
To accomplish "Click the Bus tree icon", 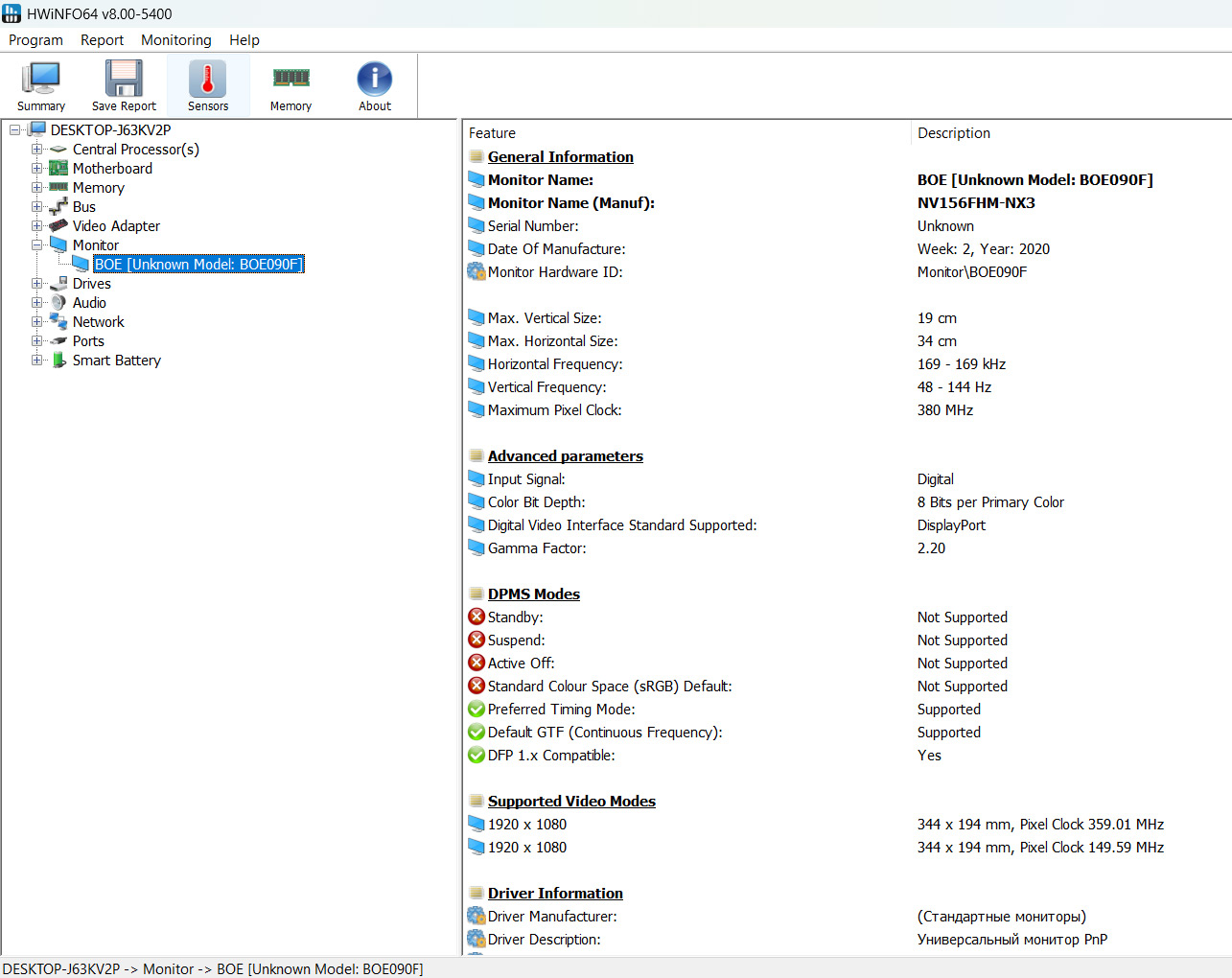I will click(x=58, y=206).
